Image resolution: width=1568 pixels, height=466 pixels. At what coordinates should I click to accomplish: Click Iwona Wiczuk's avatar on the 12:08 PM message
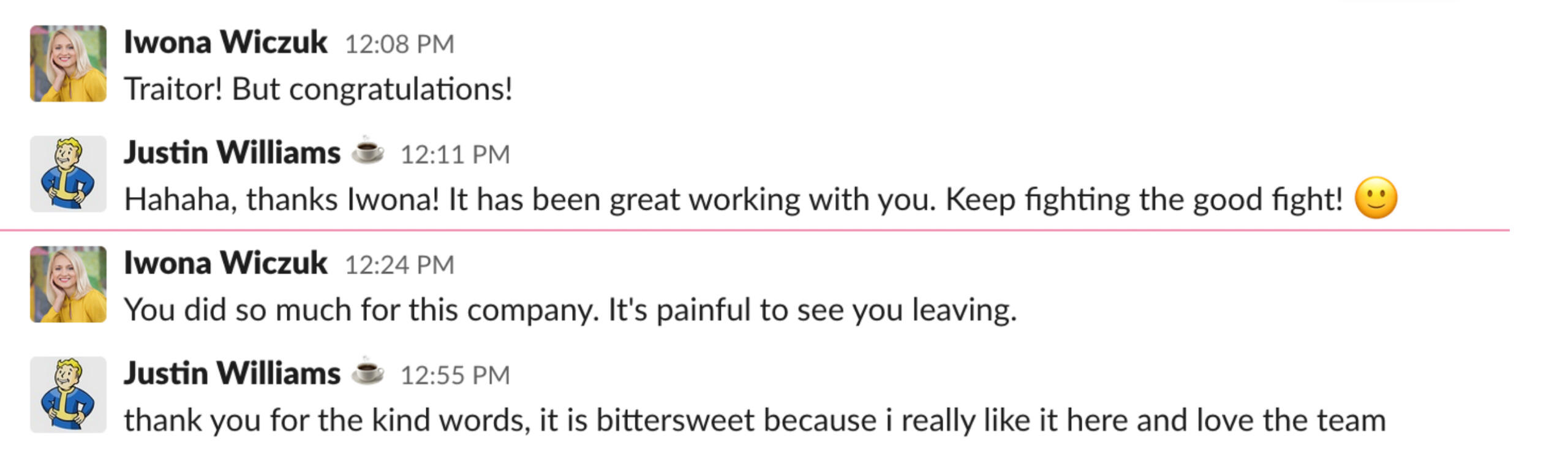[x=68, y=64]
